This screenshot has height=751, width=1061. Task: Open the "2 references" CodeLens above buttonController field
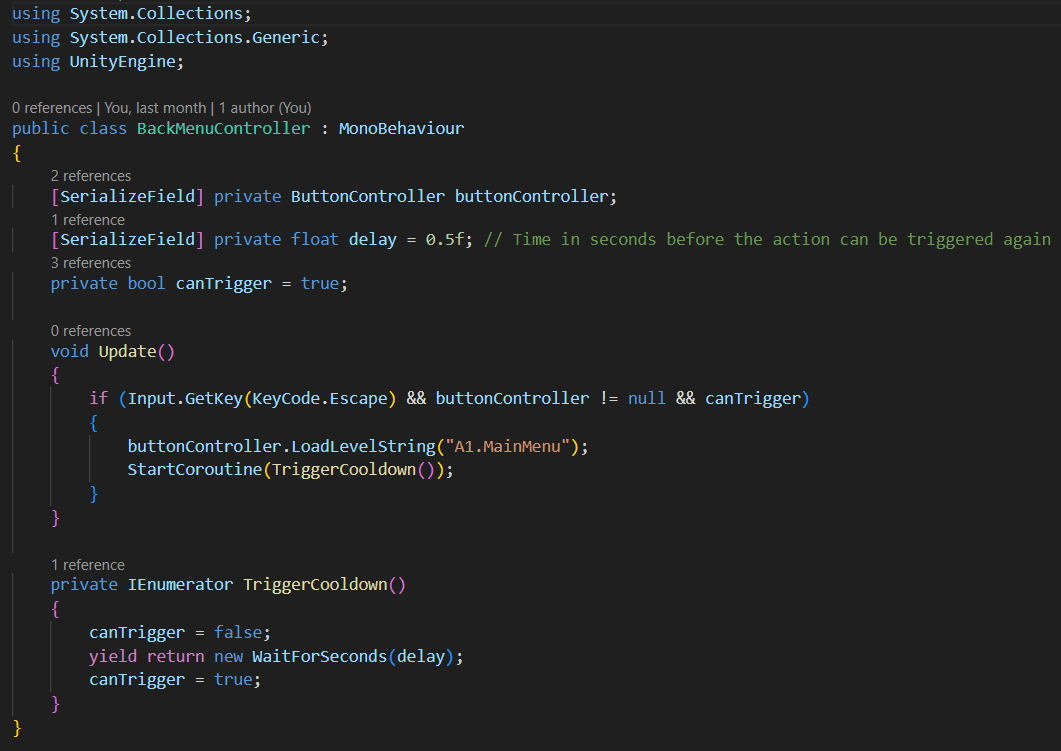91,176
